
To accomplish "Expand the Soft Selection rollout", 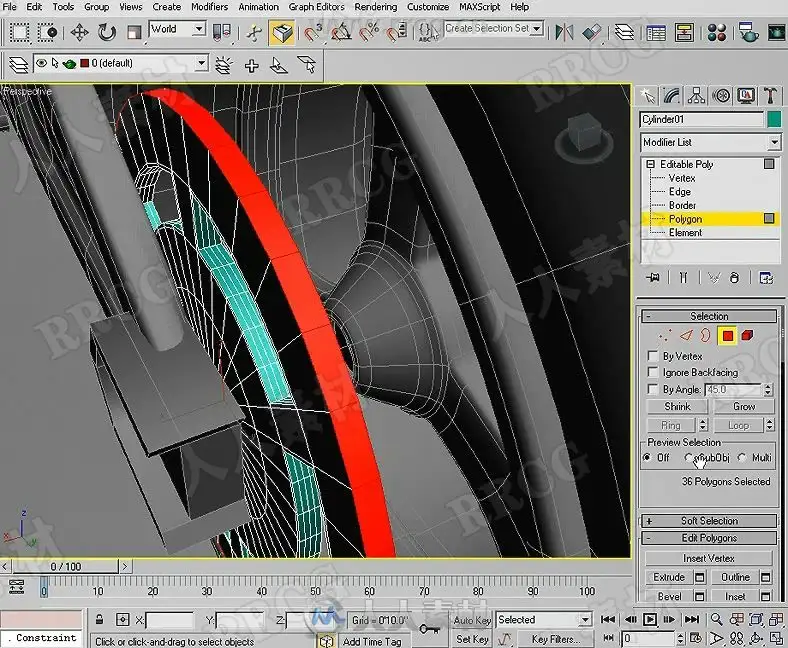I will point(709,521).
